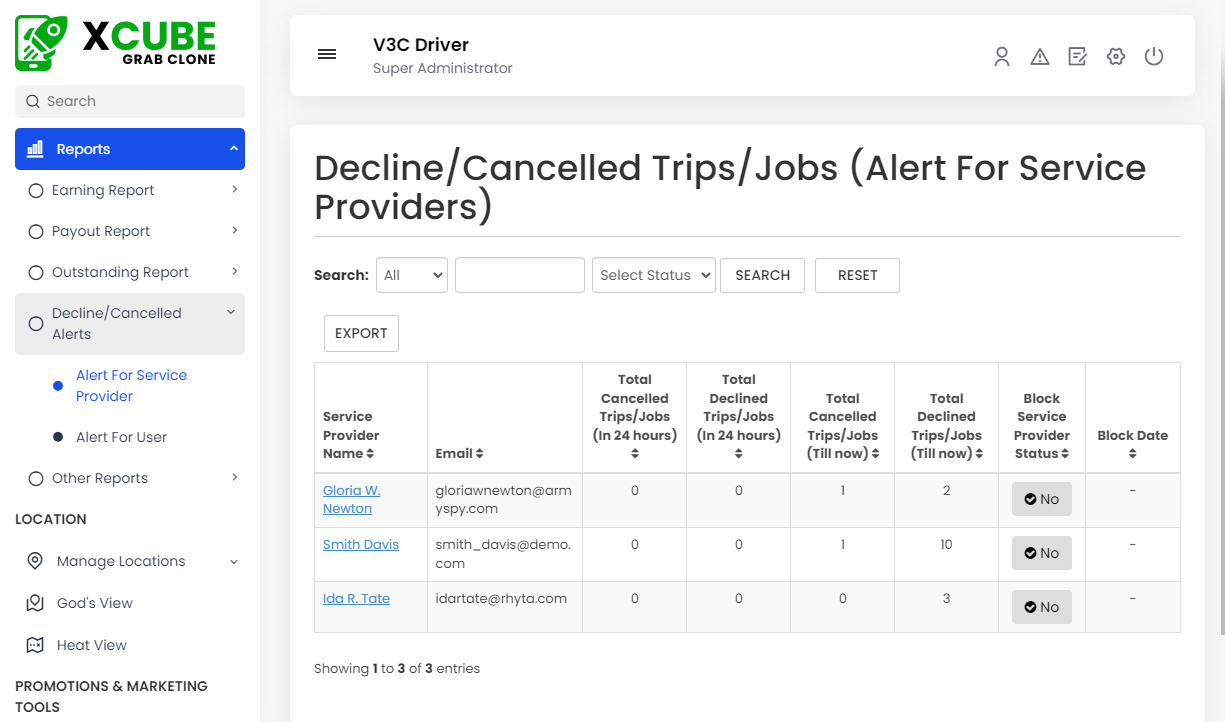Toggle the sidebar with the hamburger menu
1225x722 pixels.
(x=327, y=54)
